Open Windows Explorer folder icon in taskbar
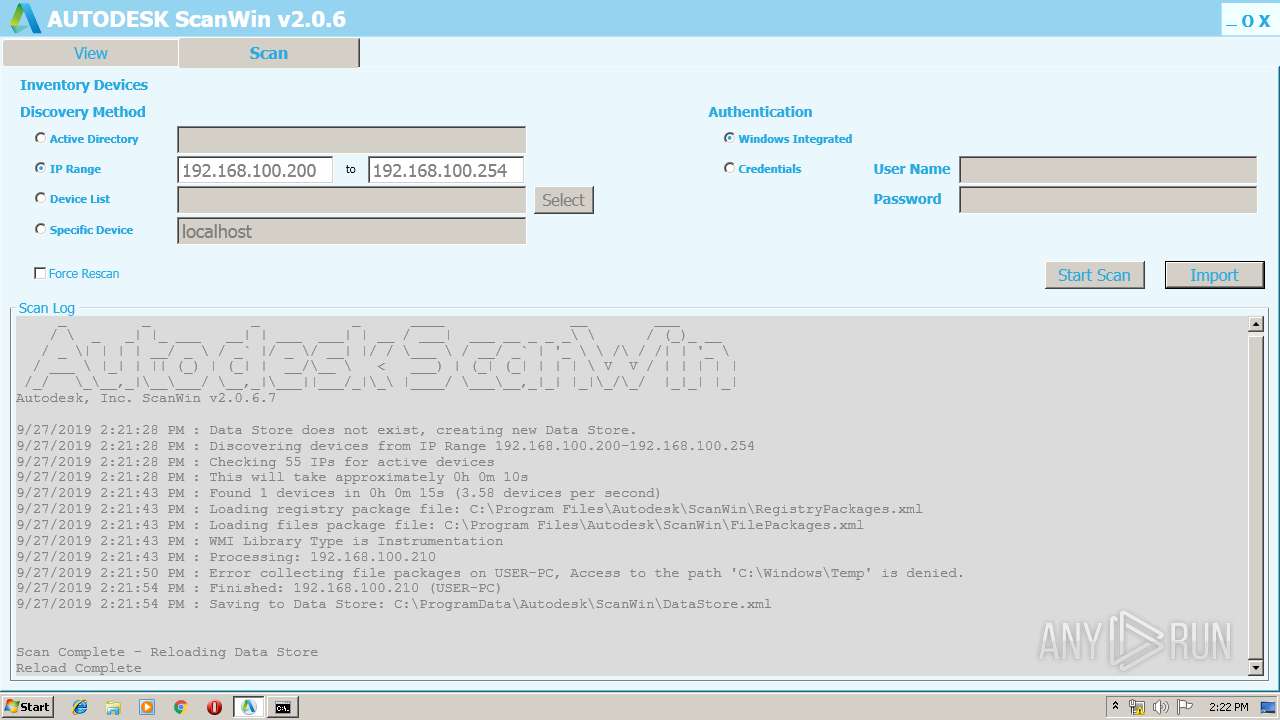The height and width of the screenshot is (720, 1280). point(113,707)
